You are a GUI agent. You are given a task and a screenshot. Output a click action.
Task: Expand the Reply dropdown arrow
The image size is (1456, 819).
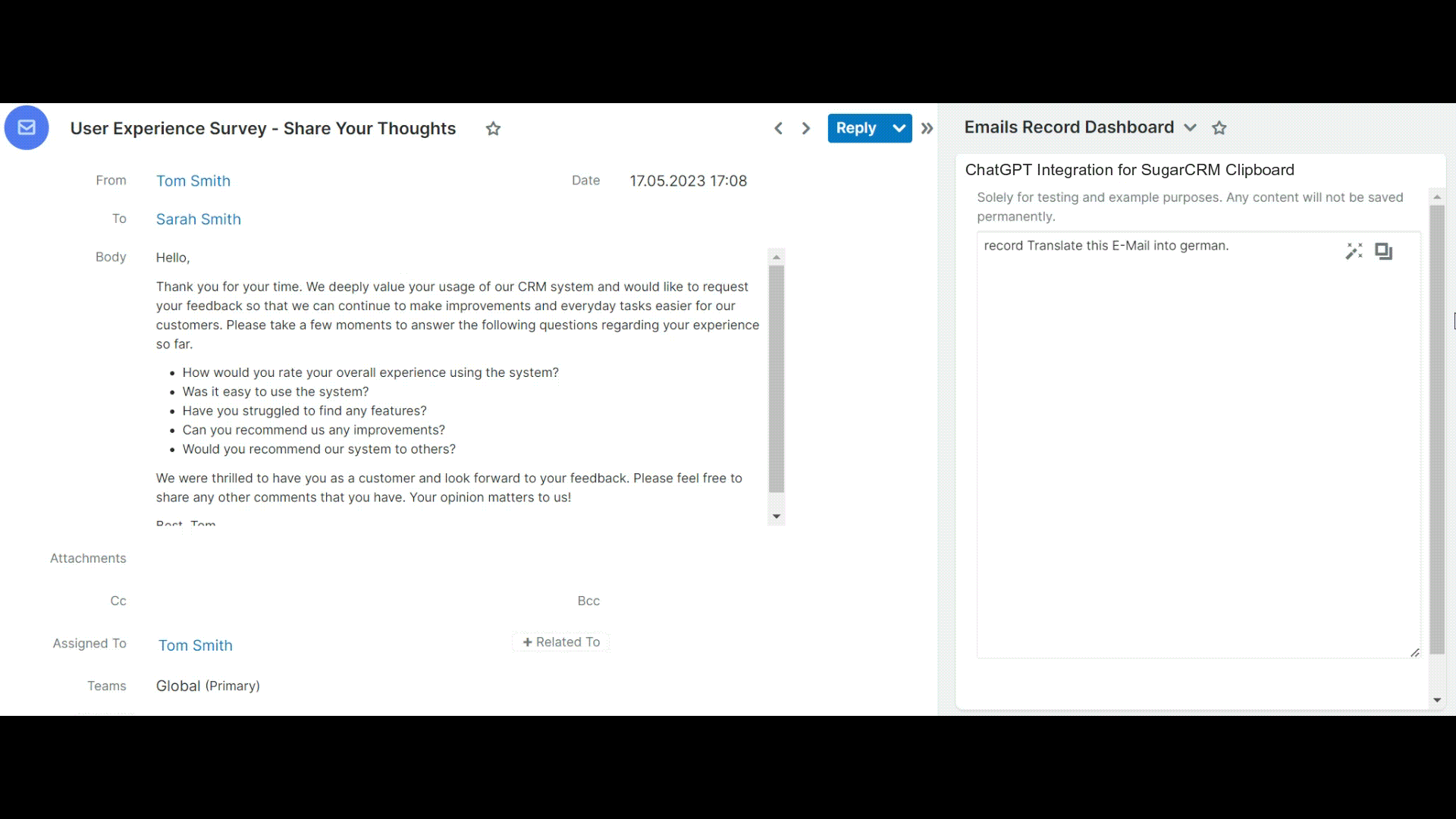pyautogui.click(x=898, y=128)
